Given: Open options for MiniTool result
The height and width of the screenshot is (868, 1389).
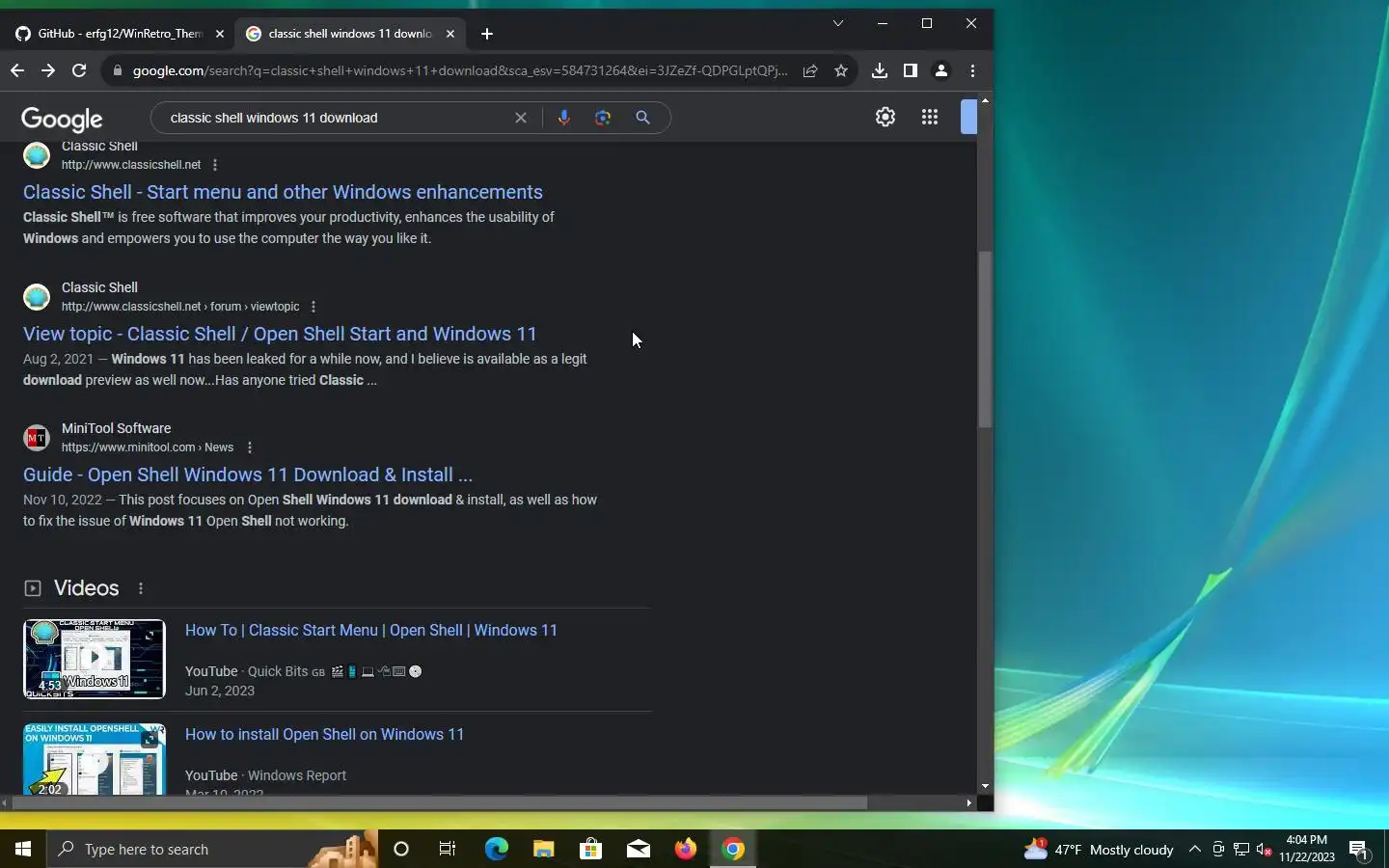Looking at the screenshot, I should point(250,448).
